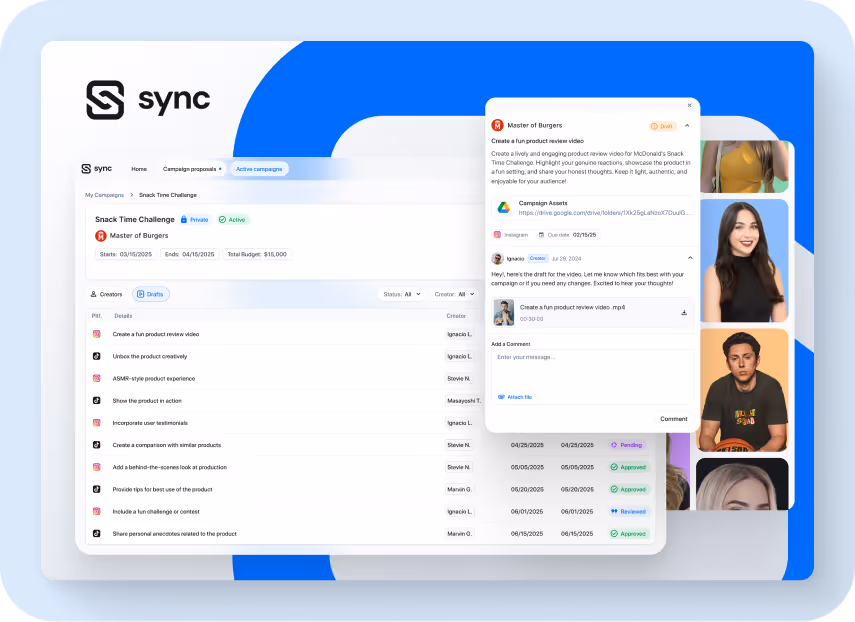Image resolution: width=855 pixels, height=622 pixels.
Task: Click the large sync logo at top left
Action: pos(148,100)
